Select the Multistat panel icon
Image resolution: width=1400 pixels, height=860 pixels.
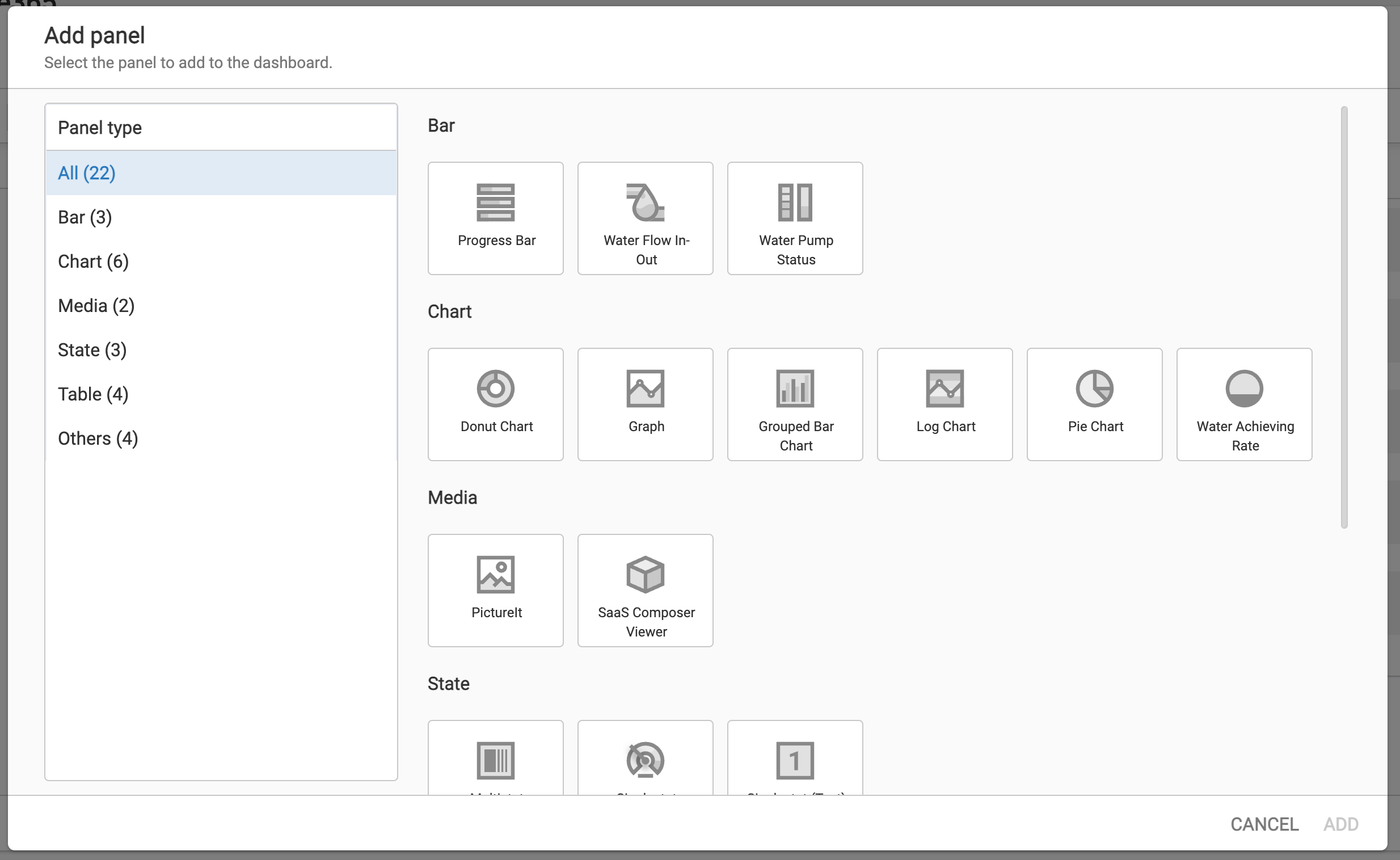tap(495, 762)
